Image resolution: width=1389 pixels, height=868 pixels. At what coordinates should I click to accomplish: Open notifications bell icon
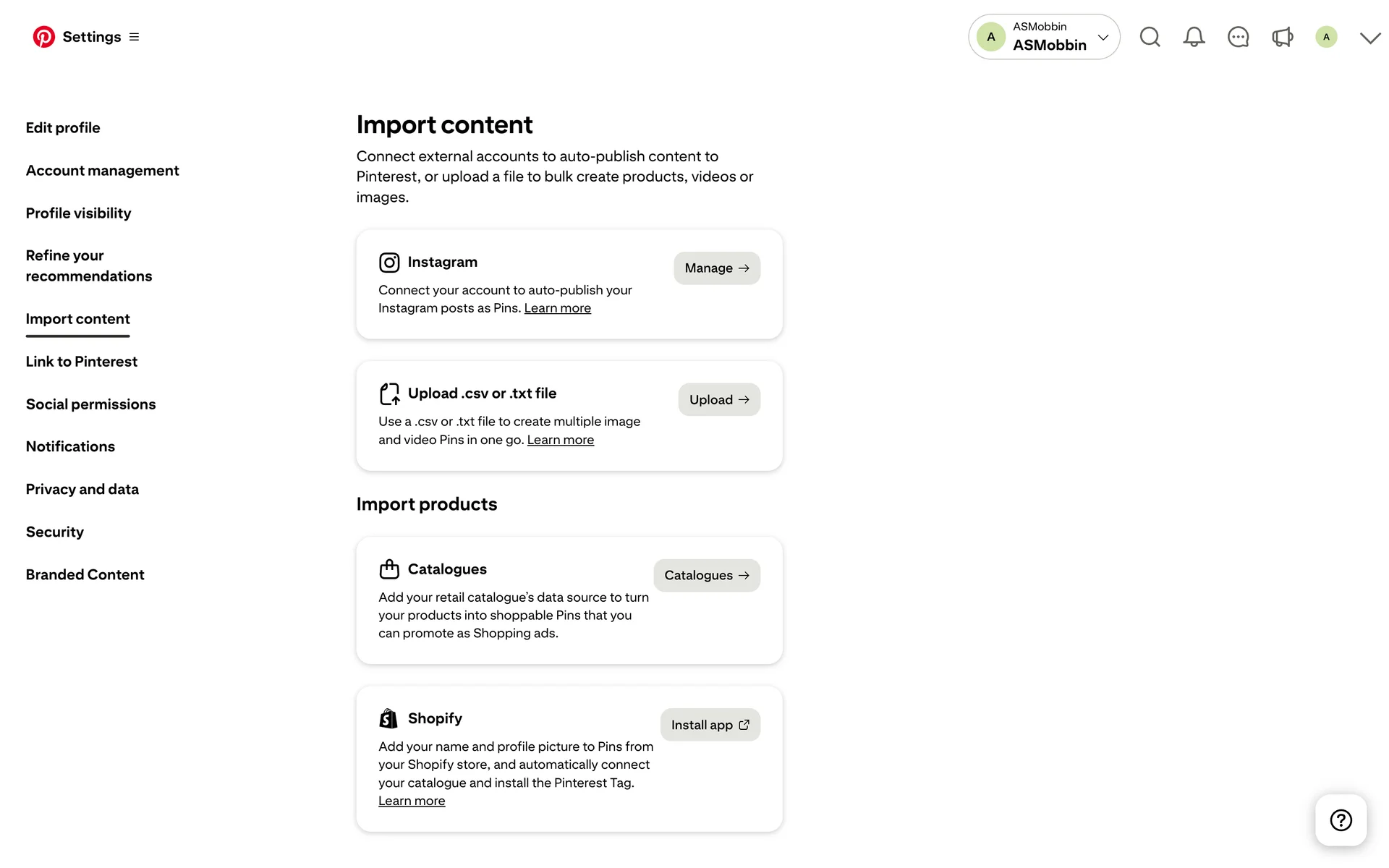1194,37
